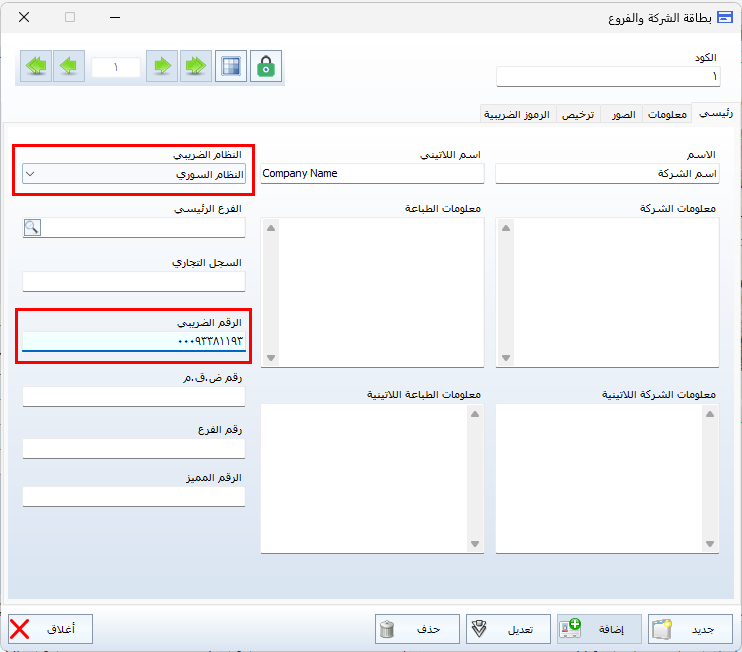Toggle the green lock icon
The image size is (742, 652).
coord(266,66)
